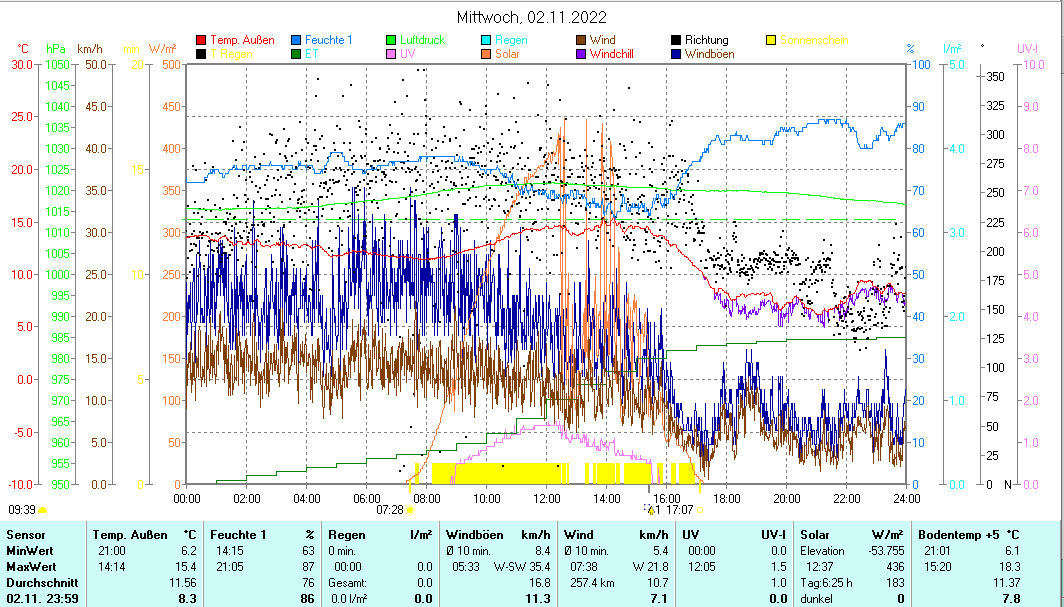Image resolution: width=1064 pixels, height=607 pixels.
Task: Click the cyan Regen legend swatch
Action: pos(486,41)
